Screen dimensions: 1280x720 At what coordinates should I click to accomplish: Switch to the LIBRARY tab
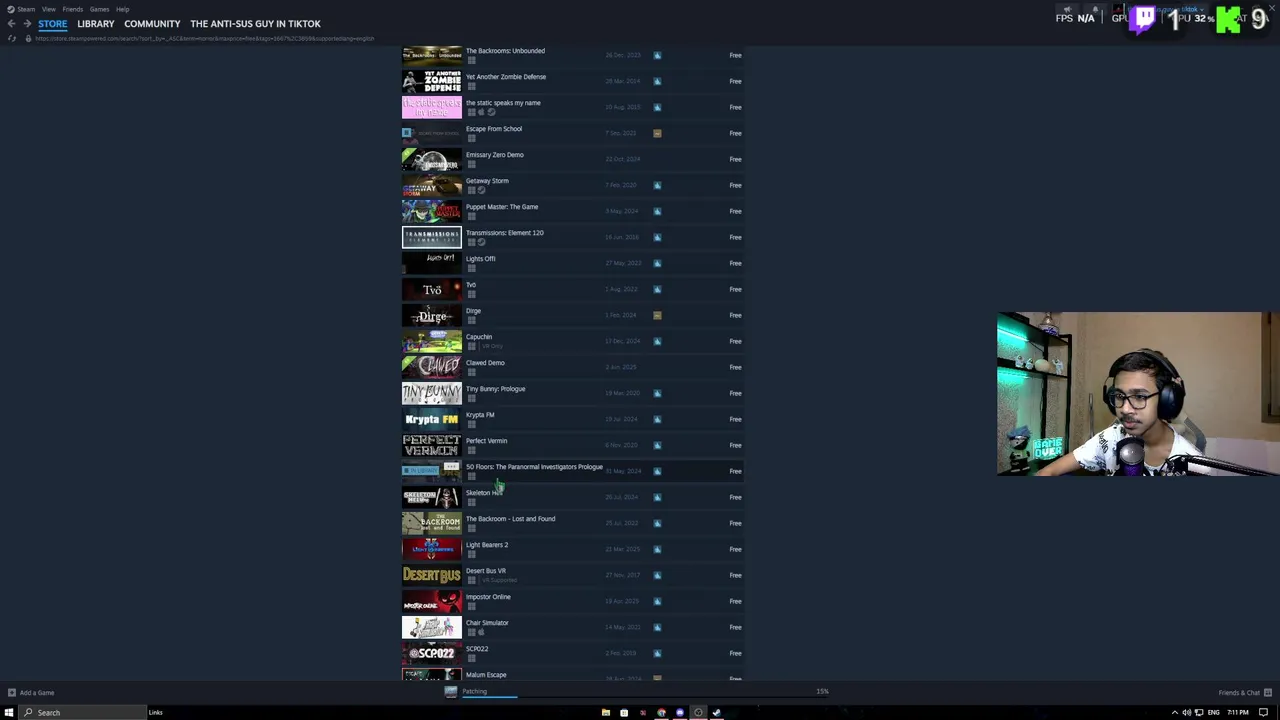point(95,24)
